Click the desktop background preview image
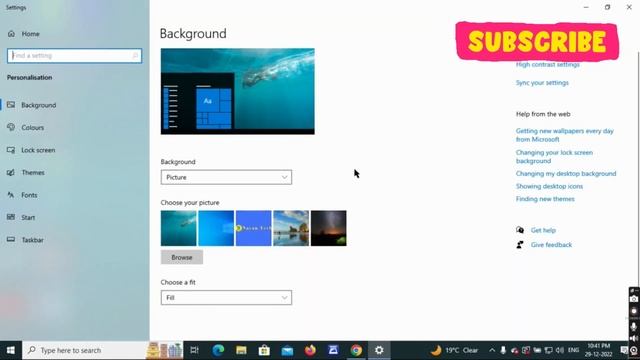 click(238, 91)
